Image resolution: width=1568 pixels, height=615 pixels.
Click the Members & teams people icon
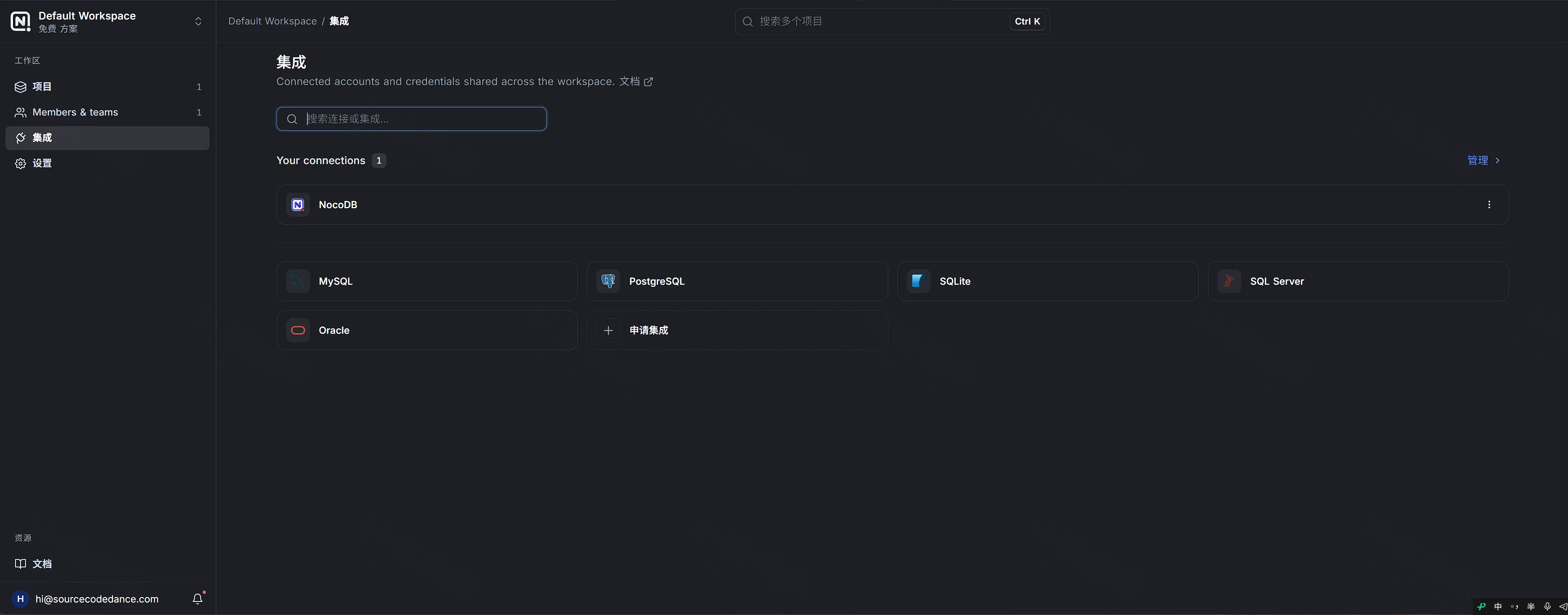click(20, 112)
